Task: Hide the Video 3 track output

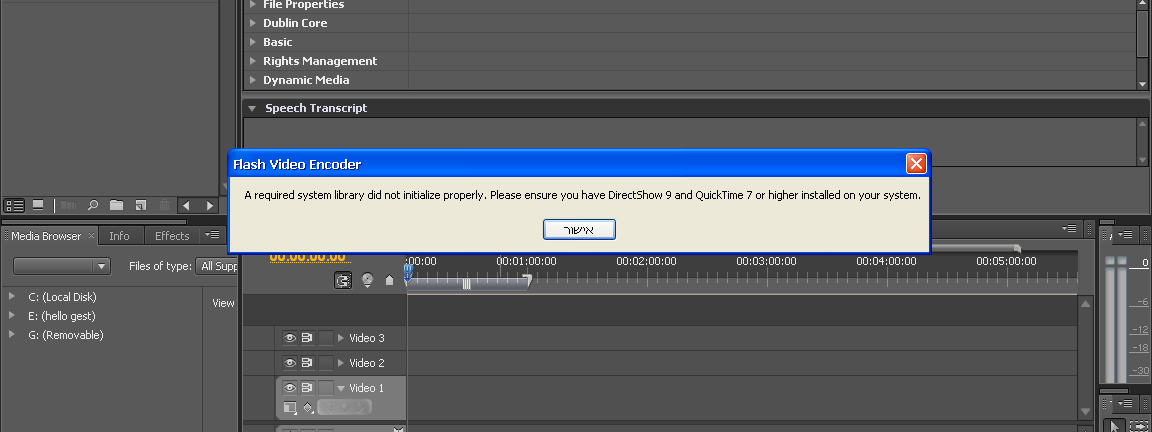Action: click(289, 338)
